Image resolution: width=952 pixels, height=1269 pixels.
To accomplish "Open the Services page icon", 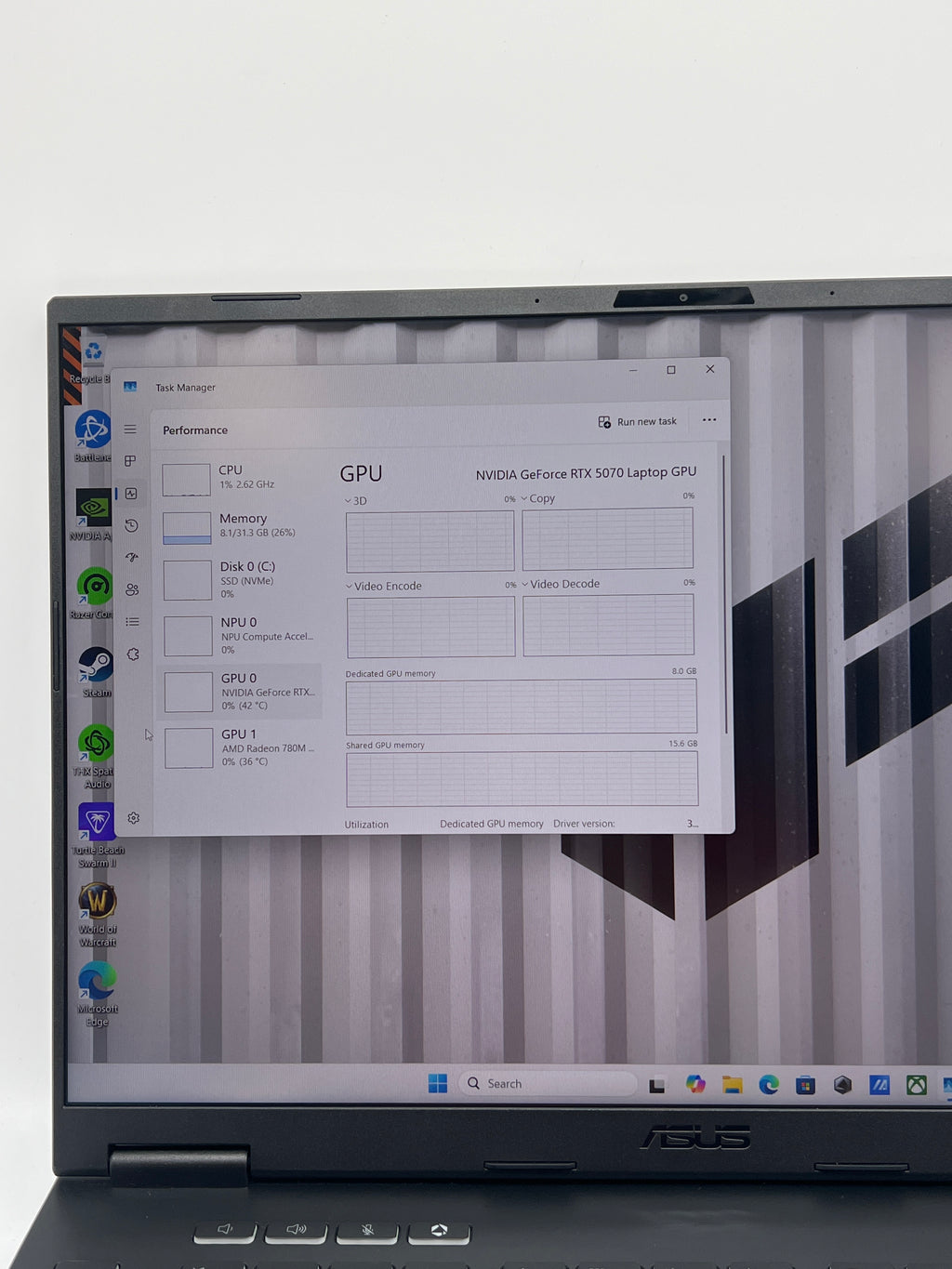I will (133, 654).
